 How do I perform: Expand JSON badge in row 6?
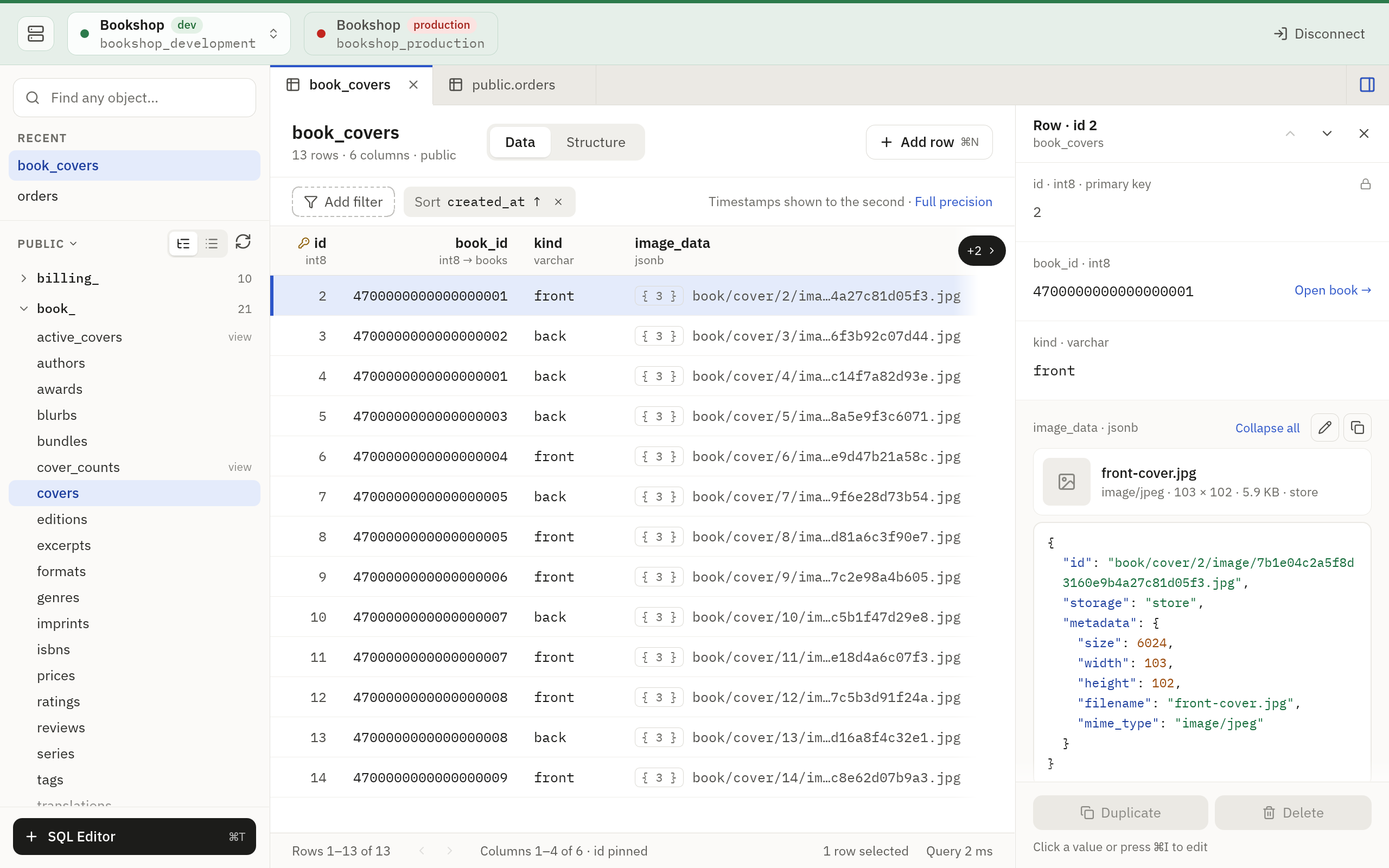click(659, 456)
